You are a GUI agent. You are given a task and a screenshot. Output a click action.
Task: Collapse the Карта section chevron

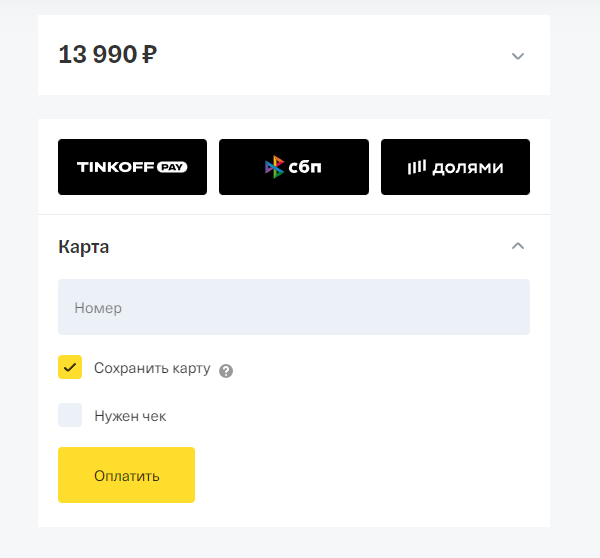517,246
